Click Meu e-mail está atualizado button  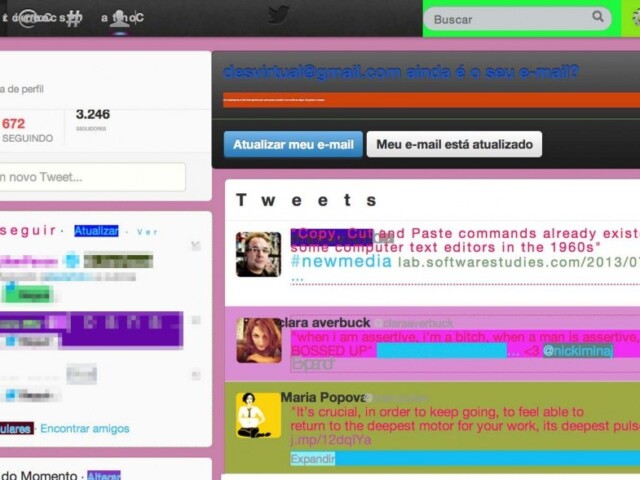[x=454, y=145]
